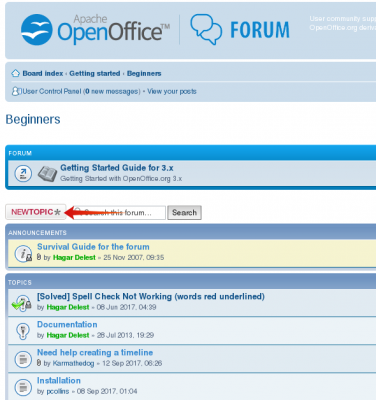
Task: Open Need help creating a timeline
Action: tap(95, 352)
